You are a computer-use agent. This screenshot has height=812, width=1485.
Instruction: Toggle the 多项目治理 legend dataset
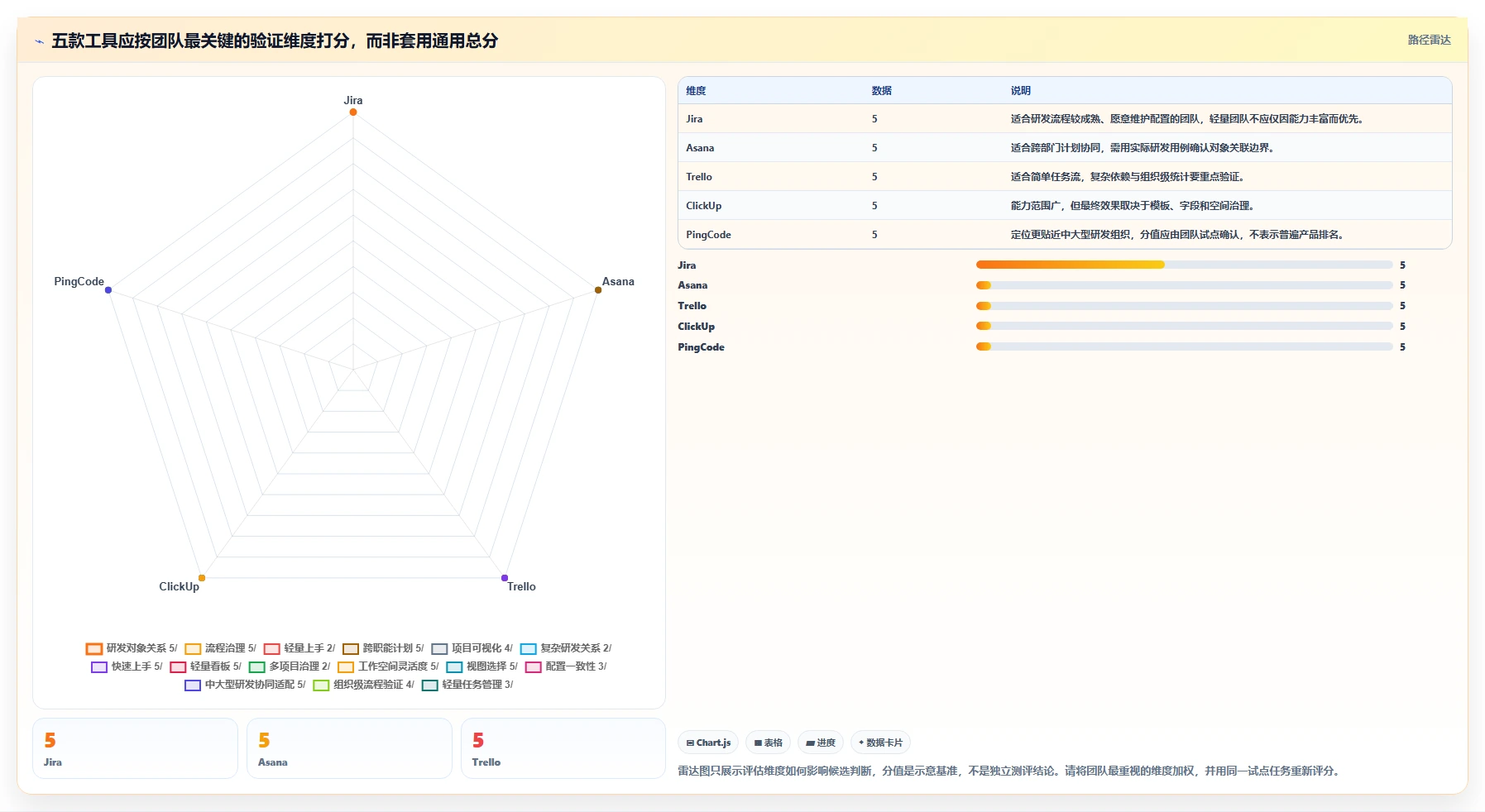(x=290, y=666)
